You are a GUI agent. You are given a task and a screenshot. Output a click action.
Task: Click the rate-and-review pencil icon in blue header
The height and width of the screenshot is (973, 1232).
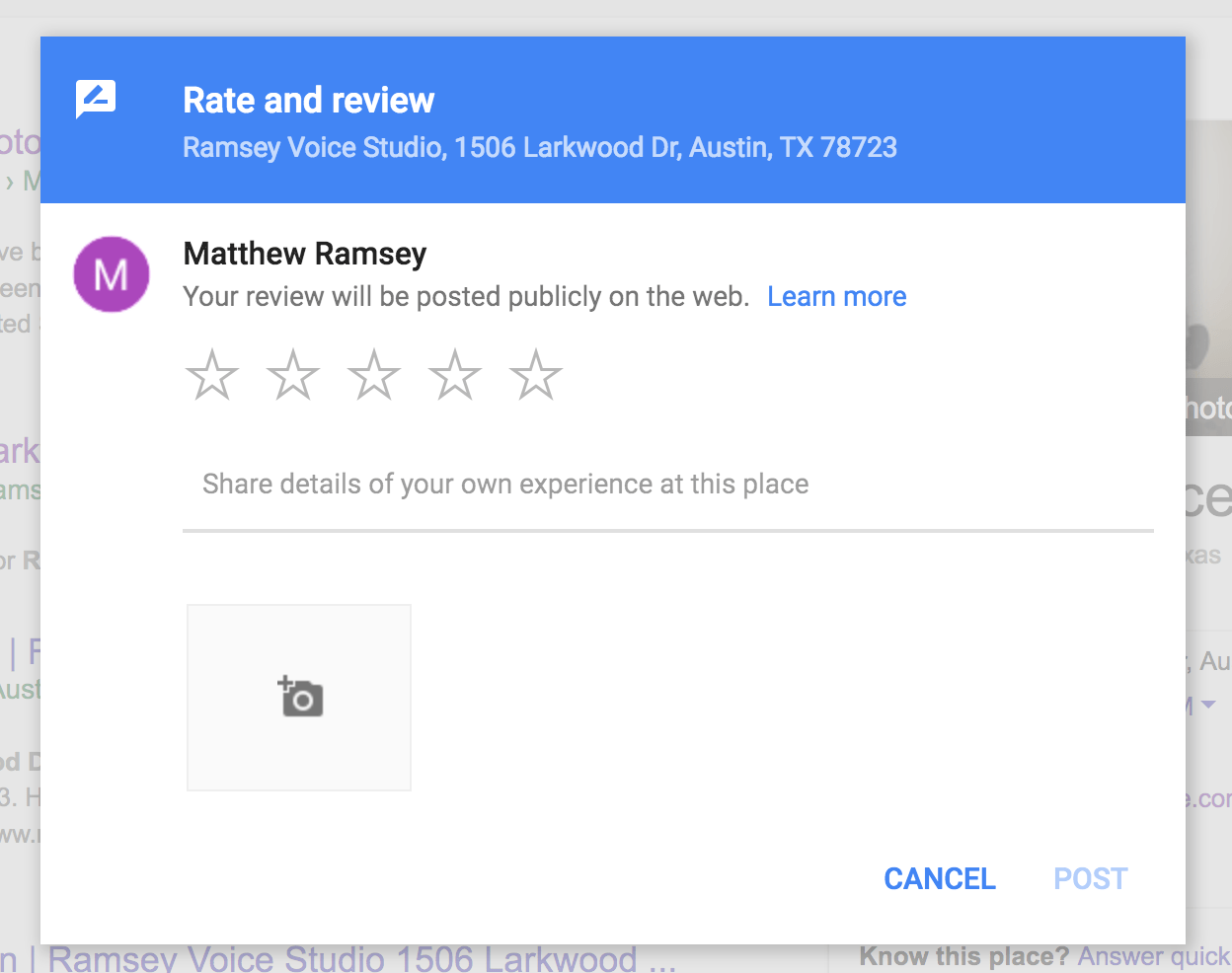(x=96, y=98)
